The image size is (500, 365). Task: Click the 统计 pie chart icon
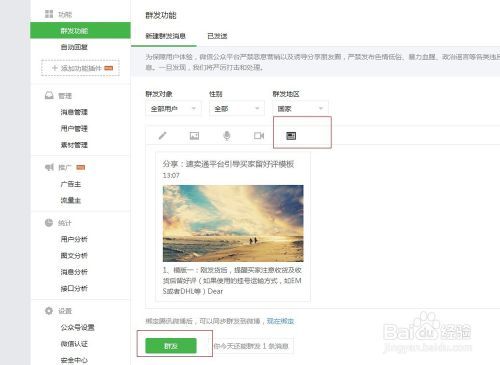click(49, 222)
